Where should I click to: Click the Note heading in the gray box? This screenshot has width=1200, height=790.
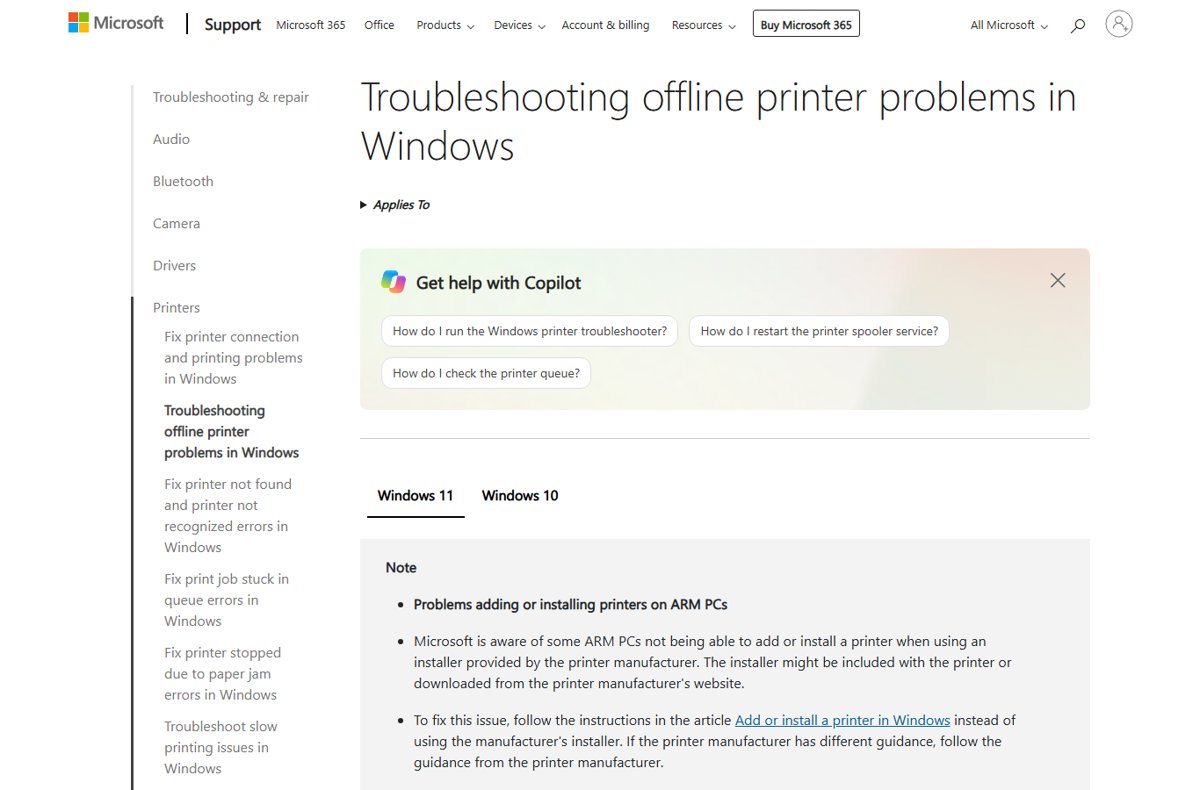click(401, 567)
